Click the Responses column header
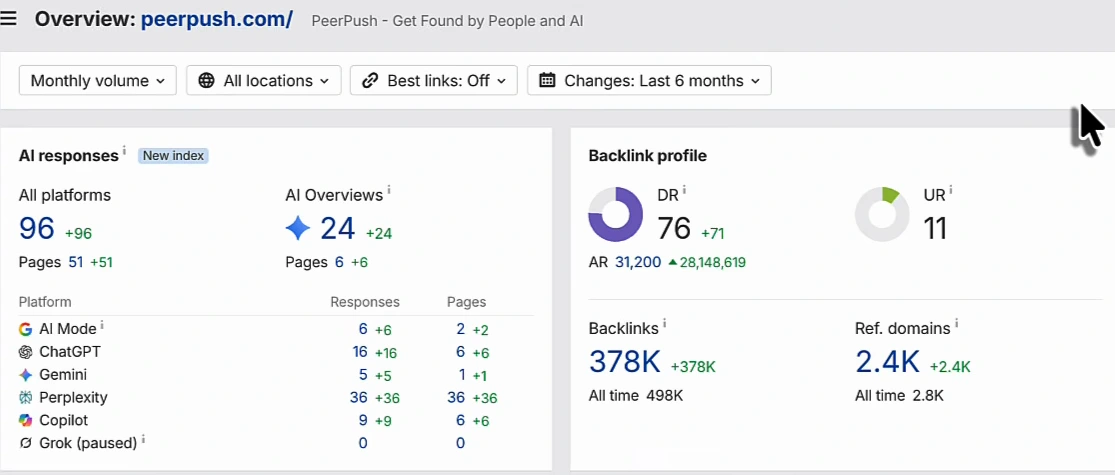The image size is (1115, 475). click(365, 302)
